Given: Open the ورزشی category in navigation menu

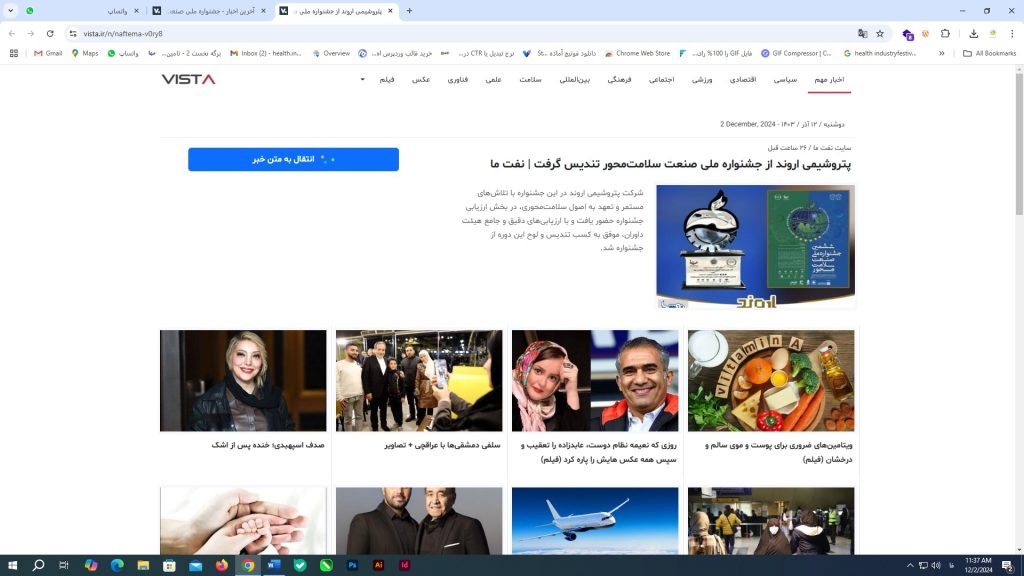Looking at the screenshot, I should [702, 79].
